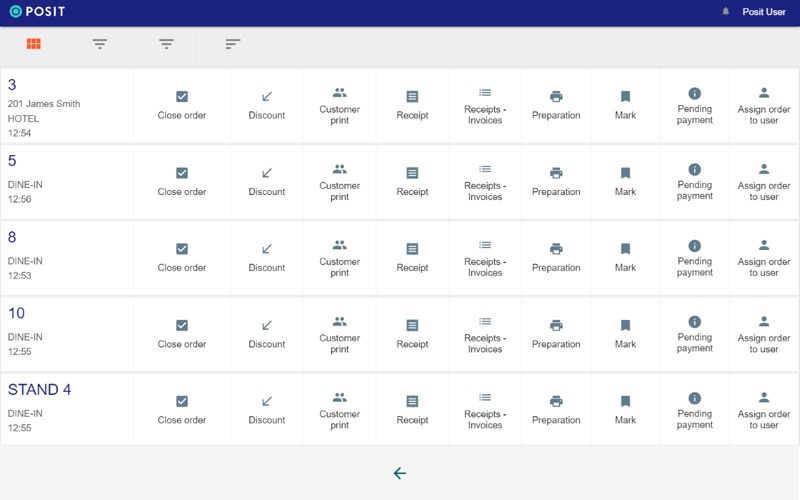Print Preparation for order 5
800x500 pixels.
556,182
